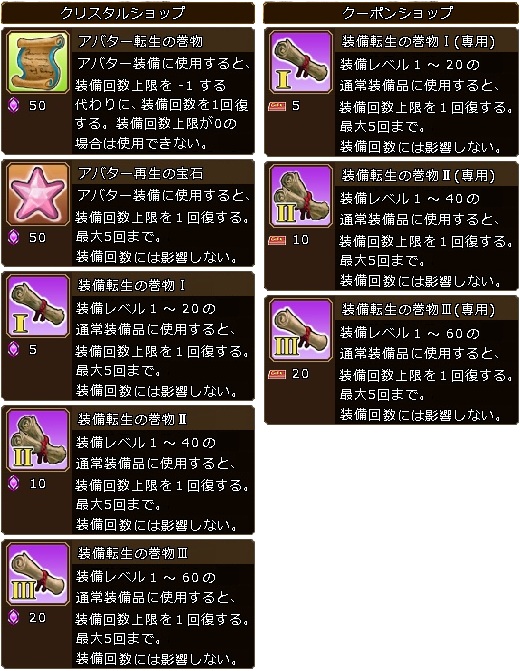Click the アバター転生の巻物 green scroll icon
Image resolution: width=520 pixels, height=671 pixels.
38,62
